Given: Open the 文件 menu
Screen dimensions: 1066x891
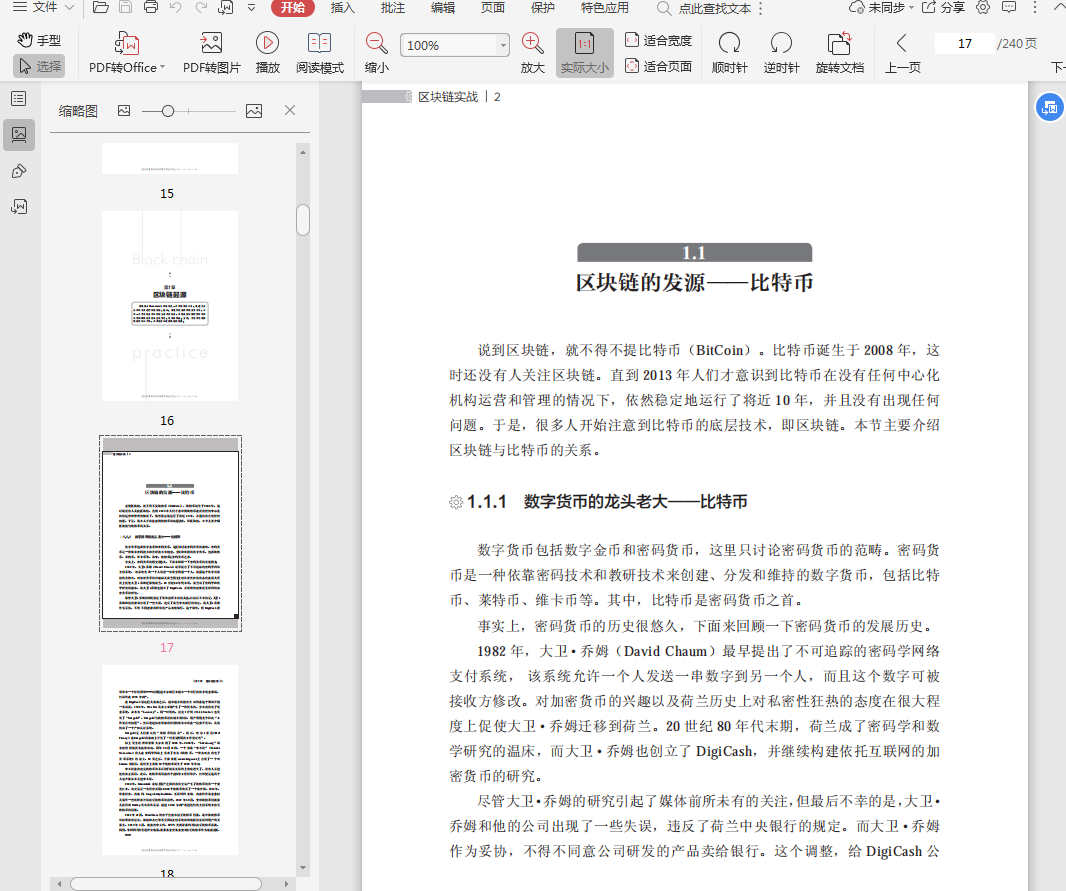Looking at the screenshot, I should (44, 7).
